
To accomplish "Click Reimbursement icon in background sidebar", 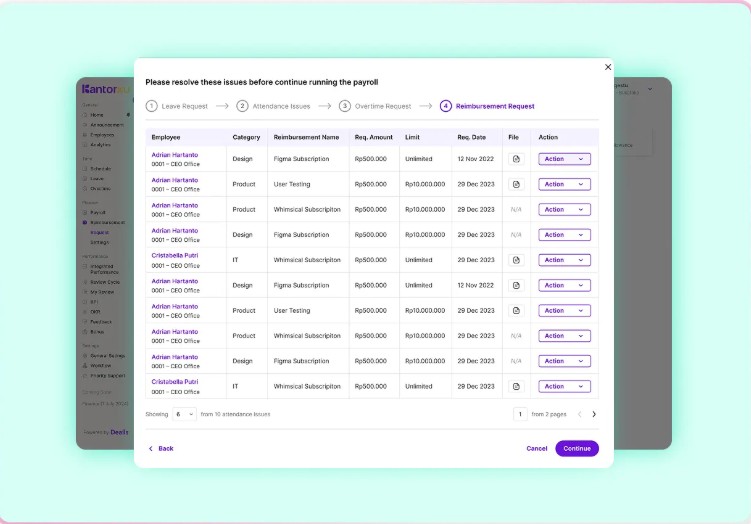I will point(85,223).
